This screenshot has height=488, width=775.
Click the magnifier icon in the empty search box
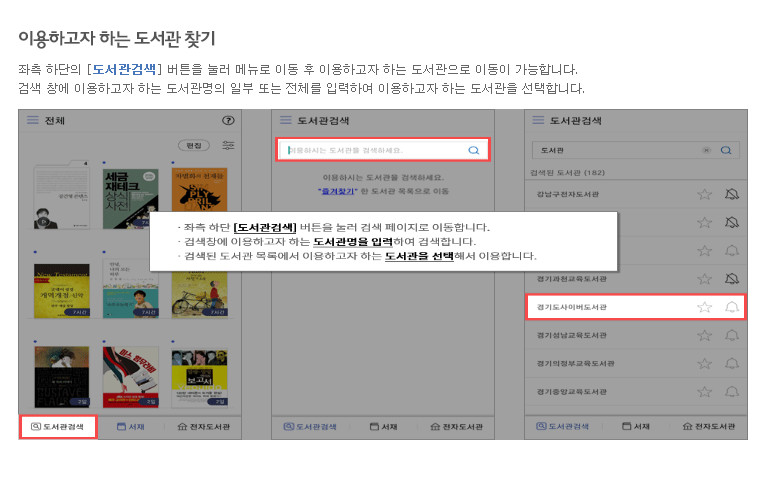(474, 150)
